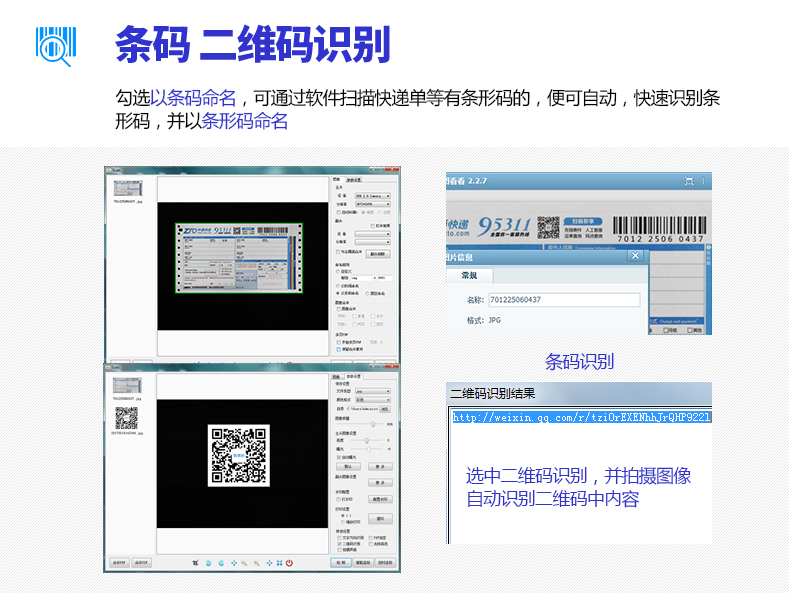Screen dimensions: 790x608
Task: Click the prefix input field under custom naming
Action: point(361,278)
